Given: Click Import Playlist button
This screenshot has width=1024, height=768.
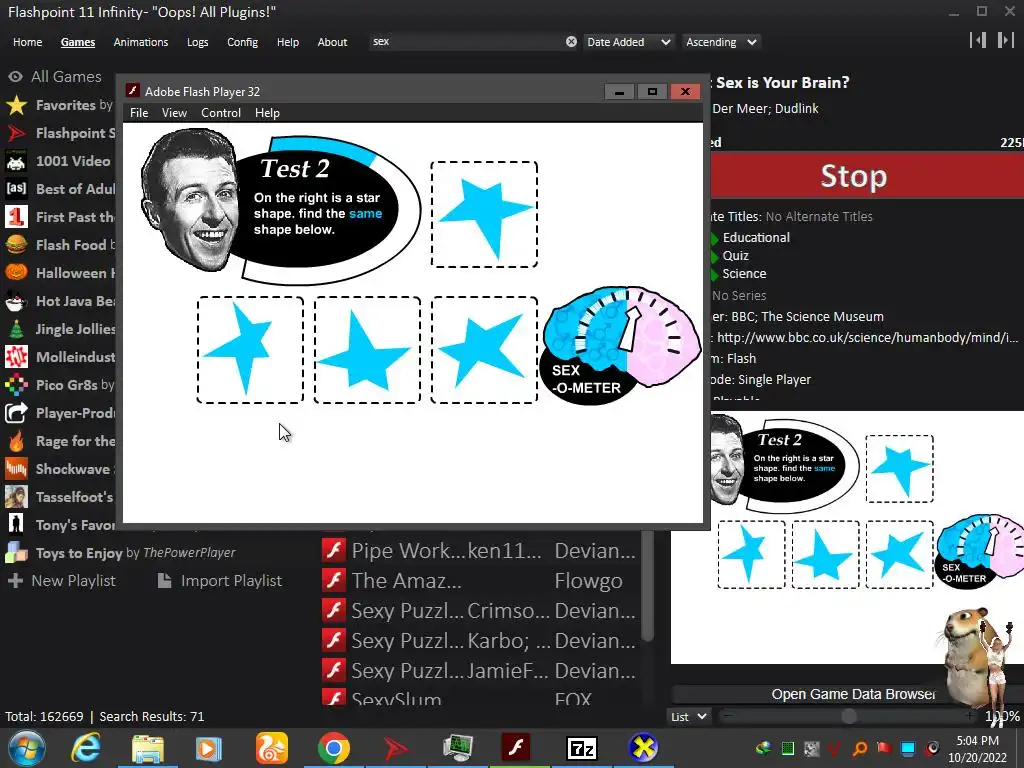Looking at the screenshot, I should [x=220, y=581].
